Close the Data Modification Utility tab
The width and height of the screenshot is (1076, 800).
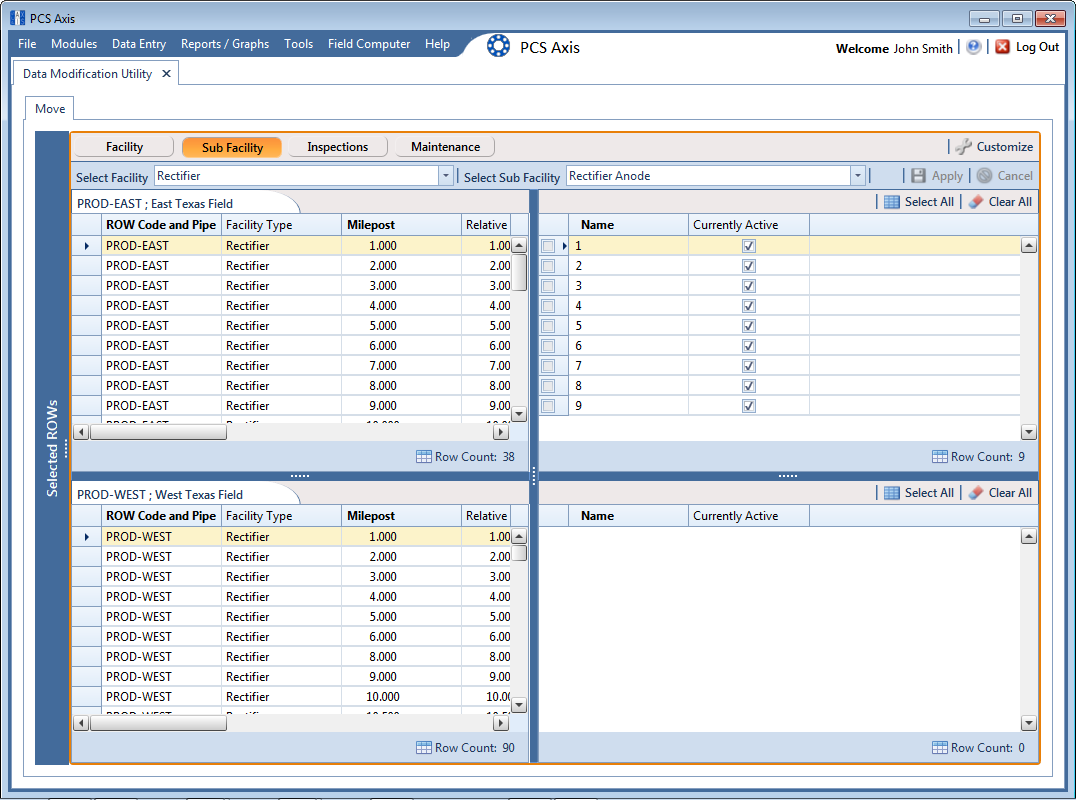tap(166, 73)
